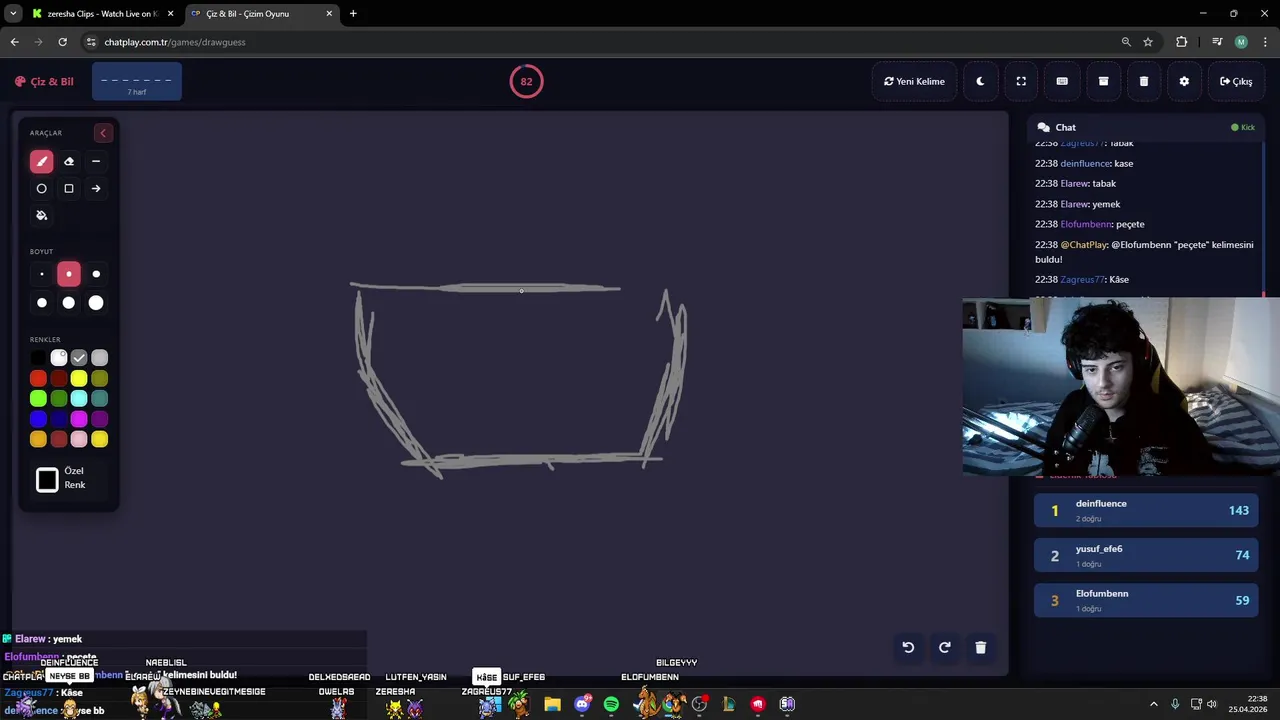
Task: Select the straight line tool
Action: click(x=96, y=161)
